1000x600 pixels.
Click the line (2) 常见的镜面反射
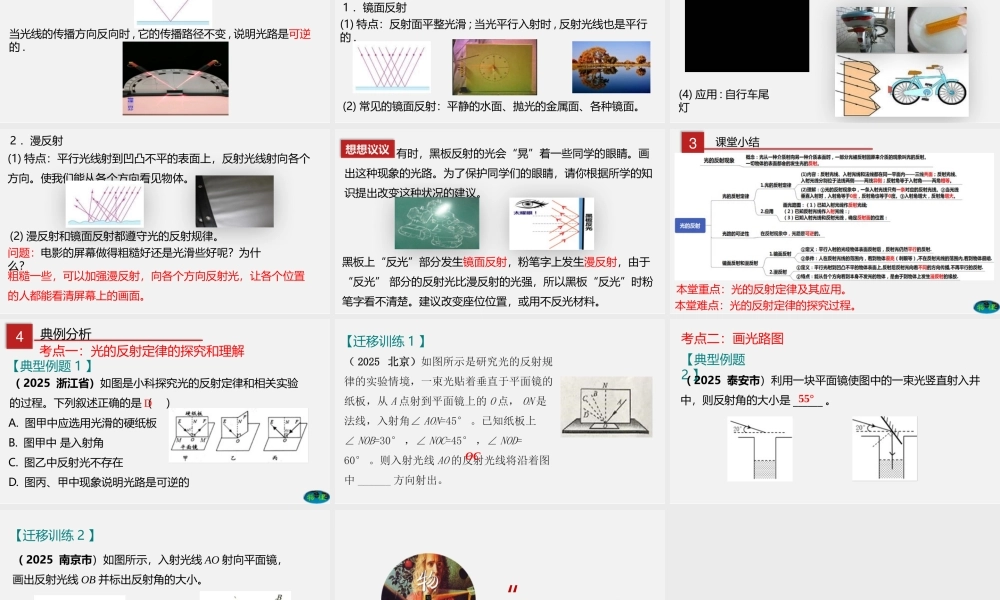click(x=492, y=106)
